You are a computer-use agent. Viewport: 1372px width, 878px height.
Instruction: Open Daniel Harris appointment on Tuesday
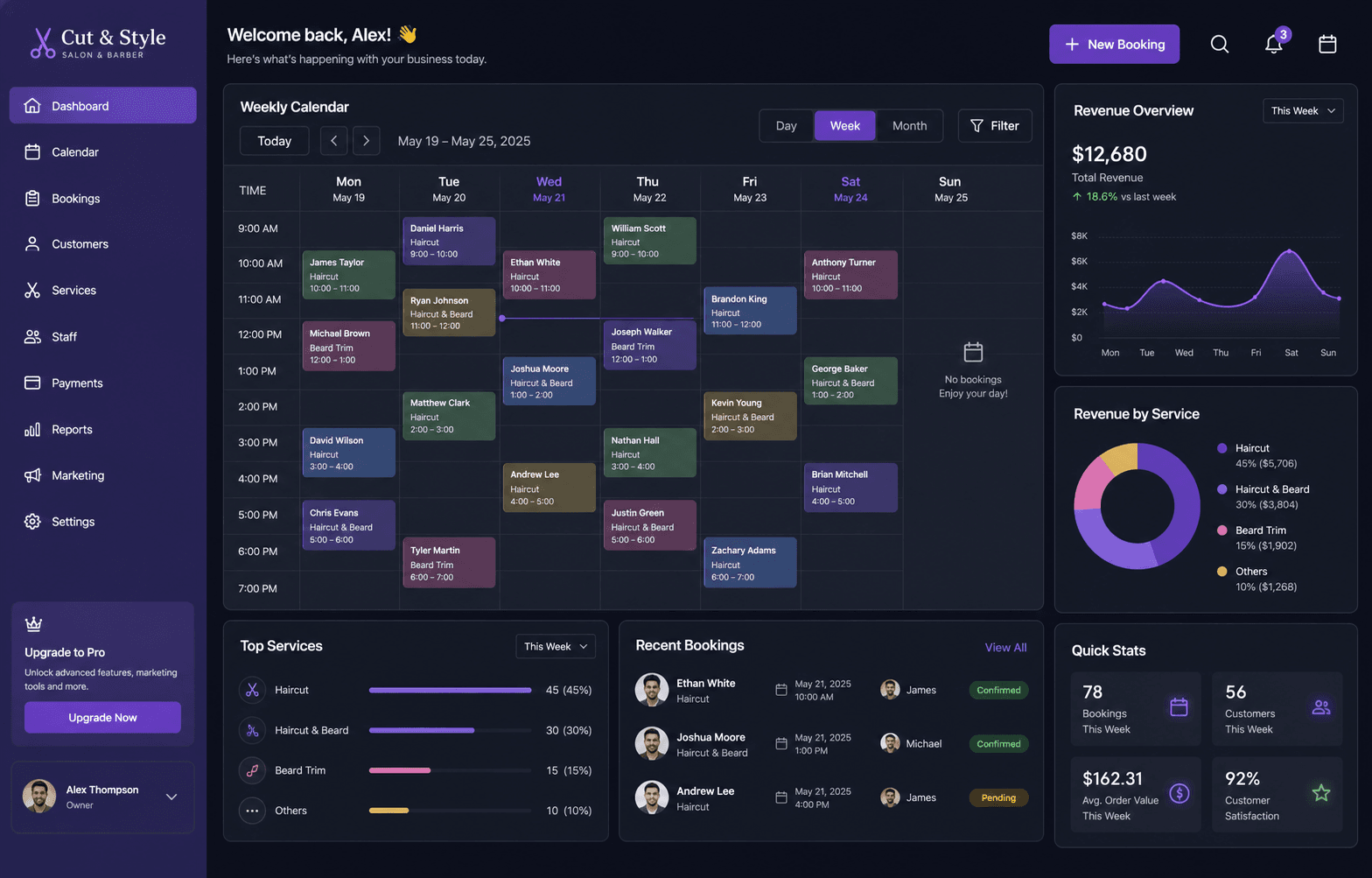point(449,241)
